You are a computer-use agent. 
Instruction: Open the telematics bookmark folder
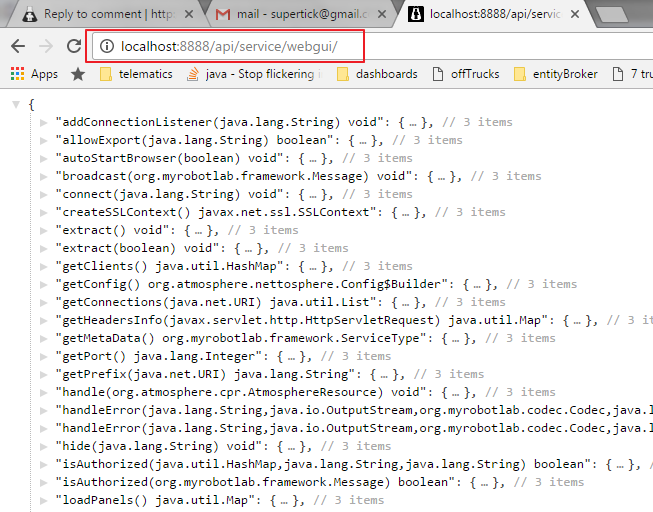coord(136,74)
